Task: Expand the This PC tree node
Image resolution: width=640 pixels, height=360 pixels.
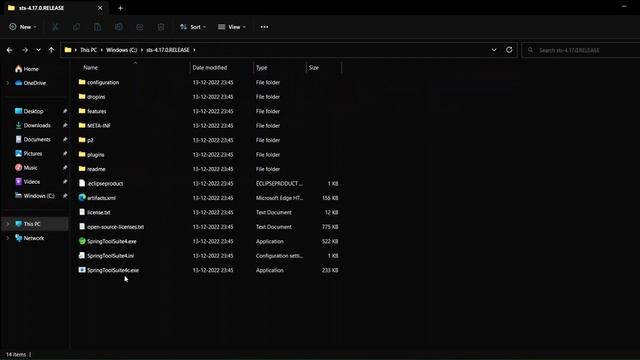Action: [7, 224]
